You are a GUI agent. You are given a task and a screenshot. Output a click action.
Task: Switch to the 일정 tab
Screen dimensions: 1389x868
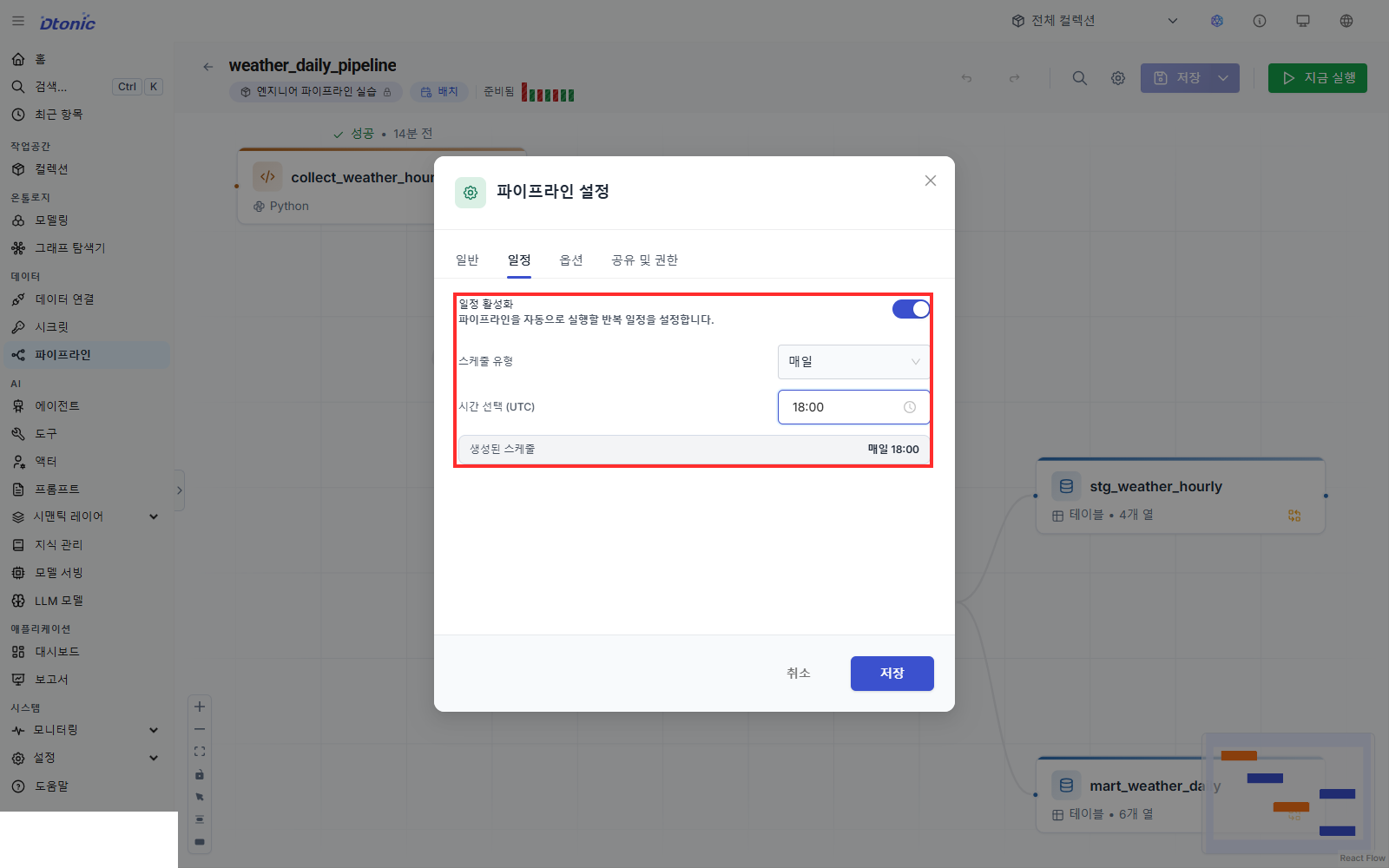point(519,260)
